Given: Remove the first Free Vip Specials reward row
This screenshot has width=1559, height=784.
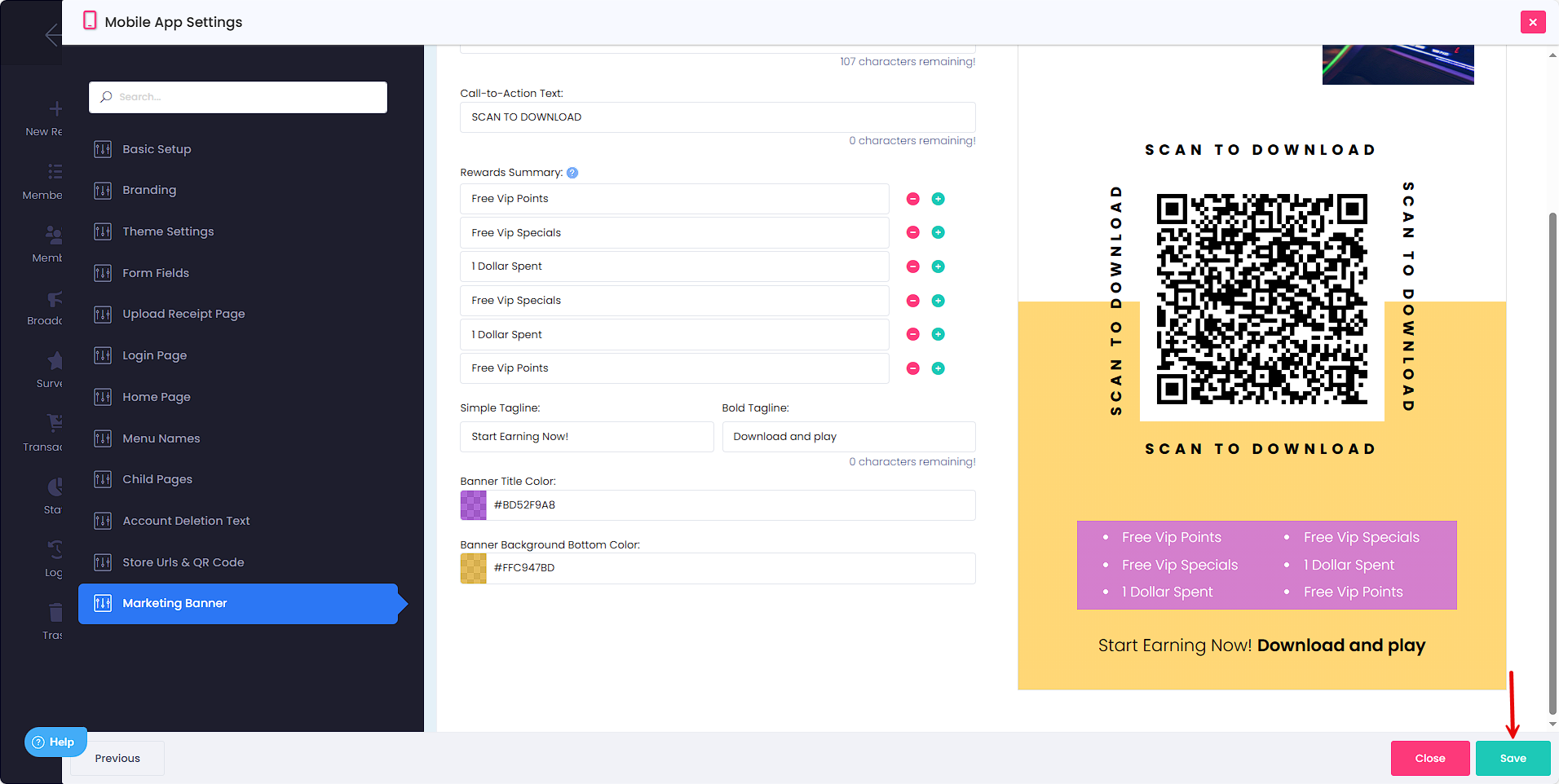Looking at the screenshot, I should (x=913, y=232).
